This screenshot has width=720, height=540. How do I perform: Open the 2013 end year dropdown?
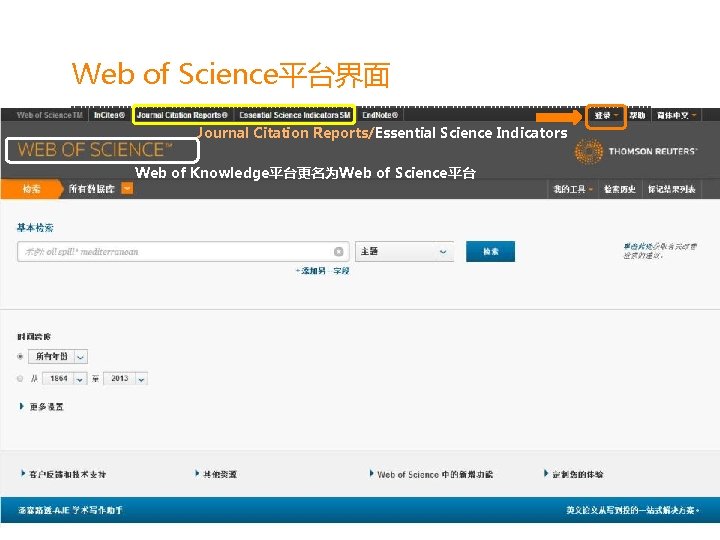point(125,379)
